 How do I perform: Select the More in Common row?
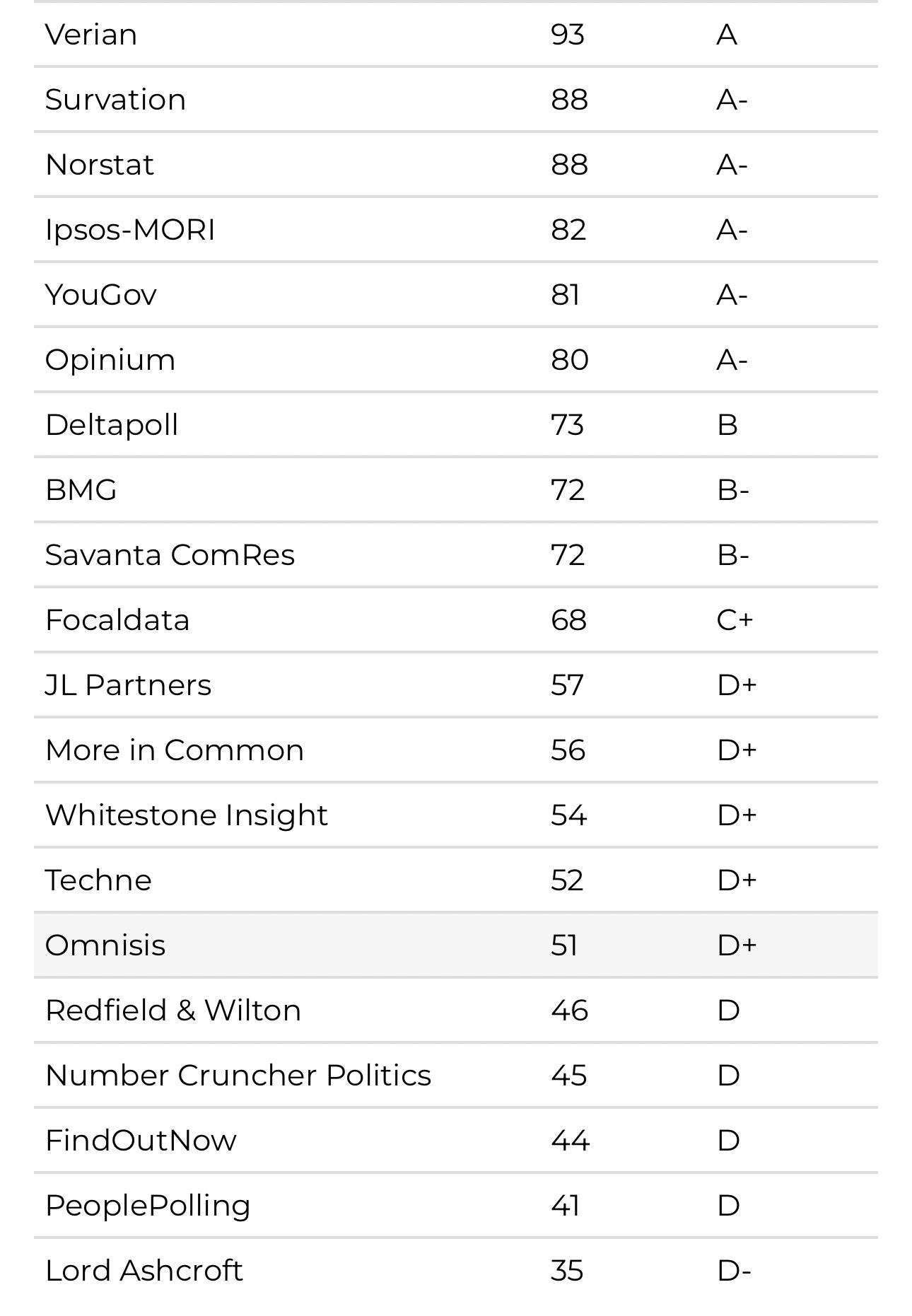(x=455, y=750)
